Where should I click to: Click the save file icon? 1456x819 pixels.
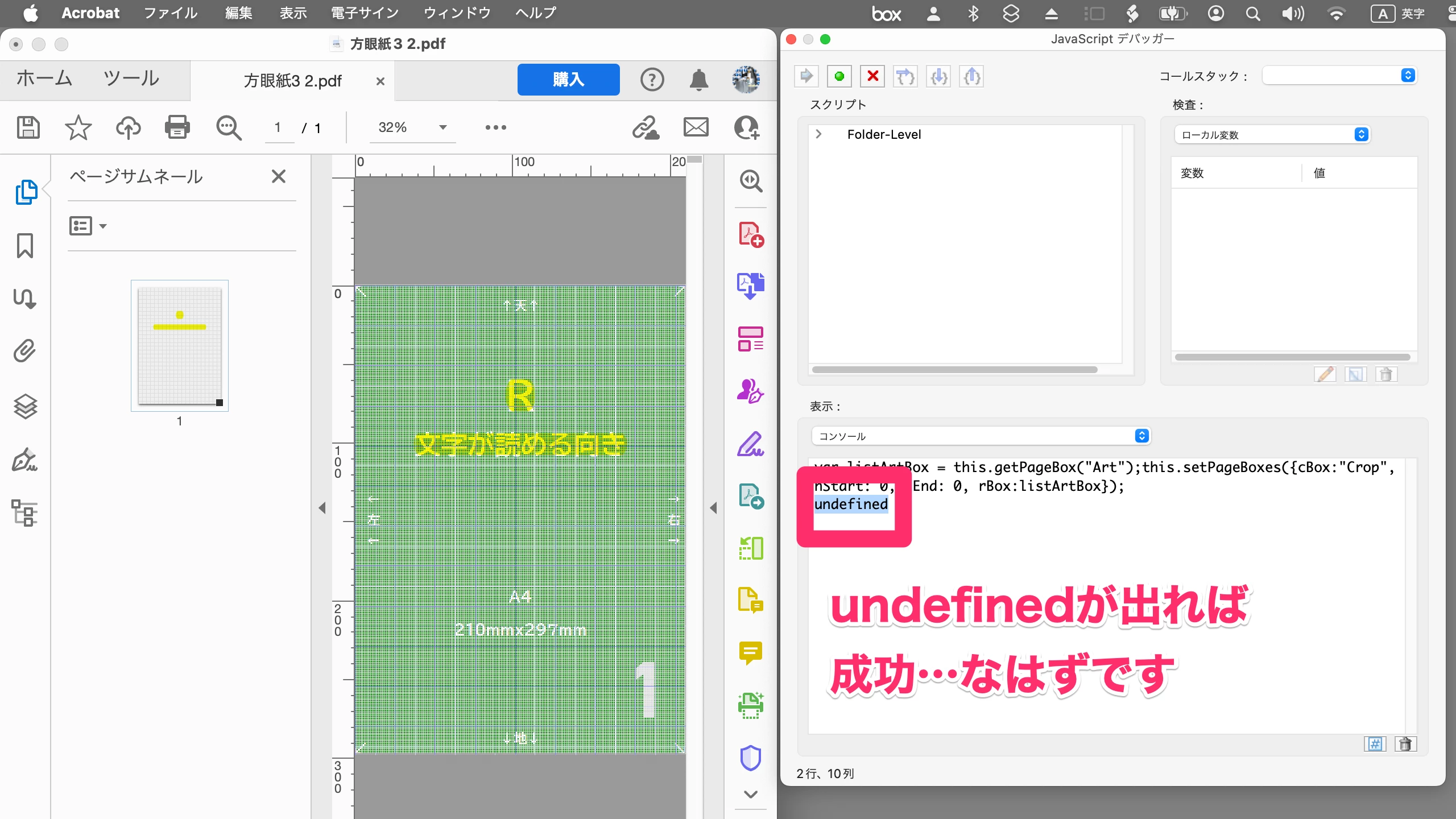(28, 127)
